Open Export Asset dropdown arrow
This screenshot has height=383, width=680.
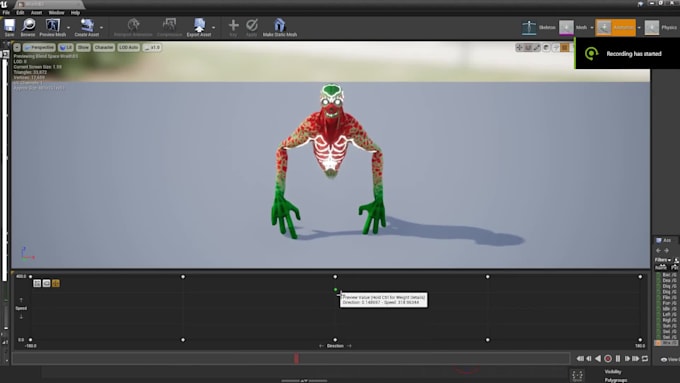(213, 28)
